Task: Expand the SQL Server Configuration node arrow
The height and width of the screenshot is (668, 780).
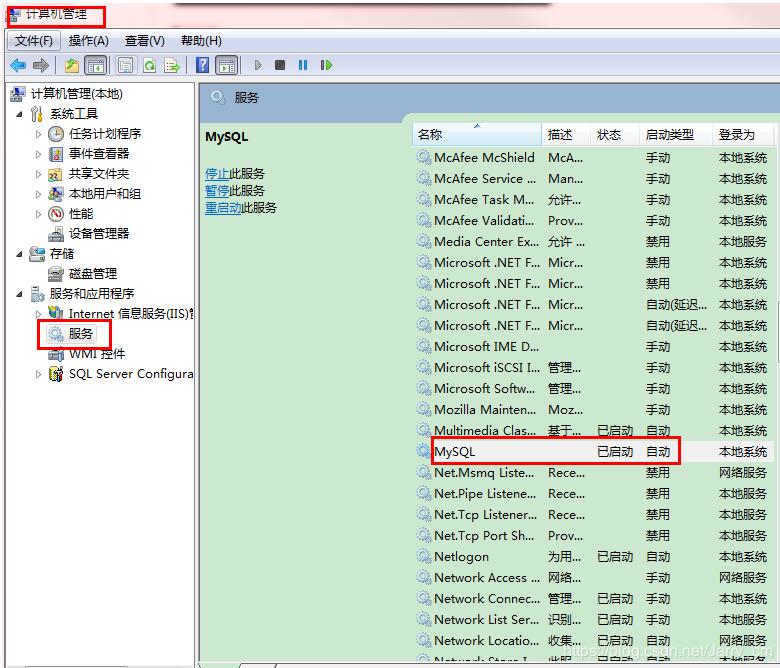Action: (38, 374)
